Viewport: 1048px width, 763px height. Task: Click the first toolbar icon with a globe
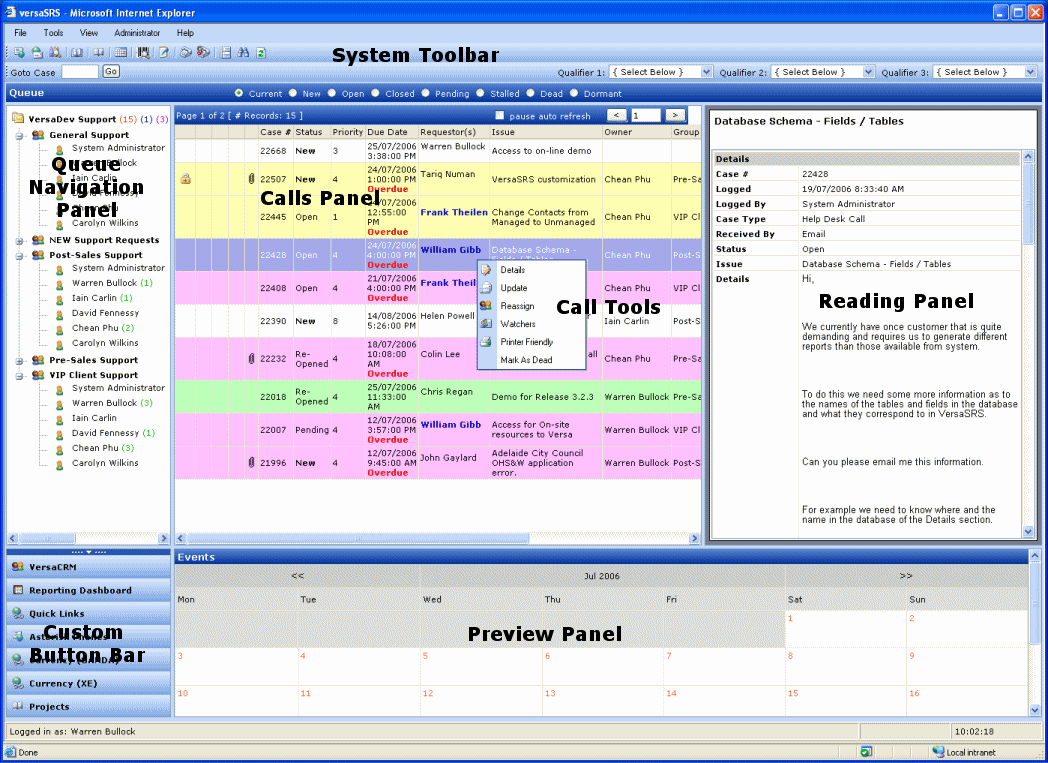coord(19,52)
